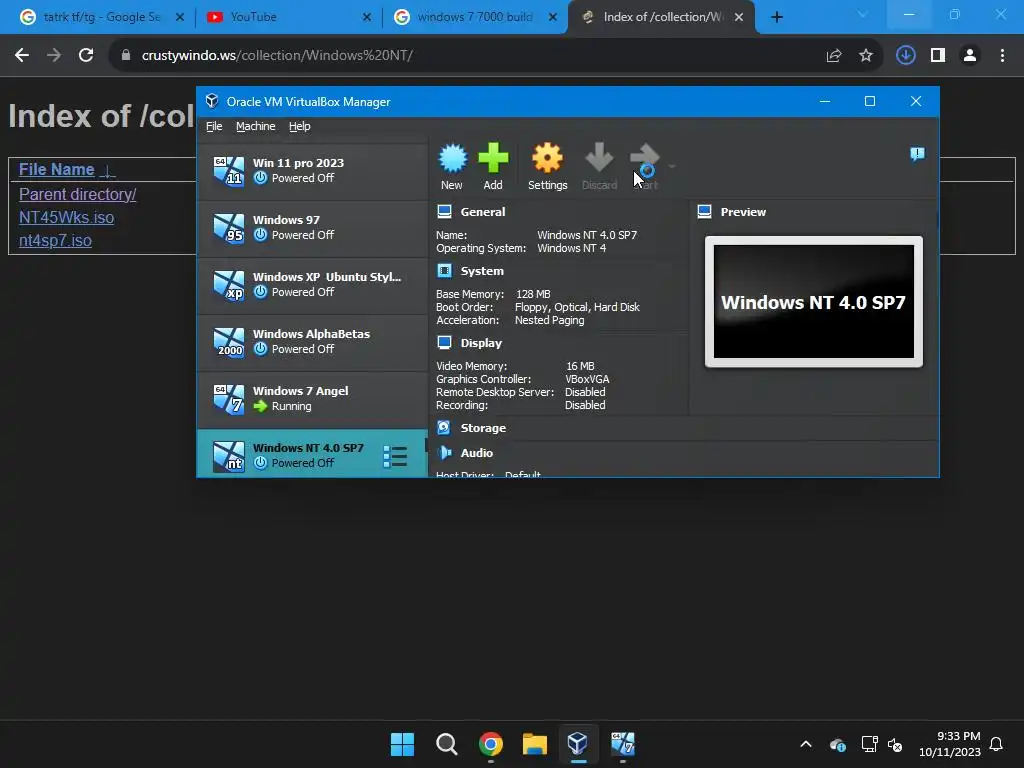Click the General section header

[x=483, y=212]
